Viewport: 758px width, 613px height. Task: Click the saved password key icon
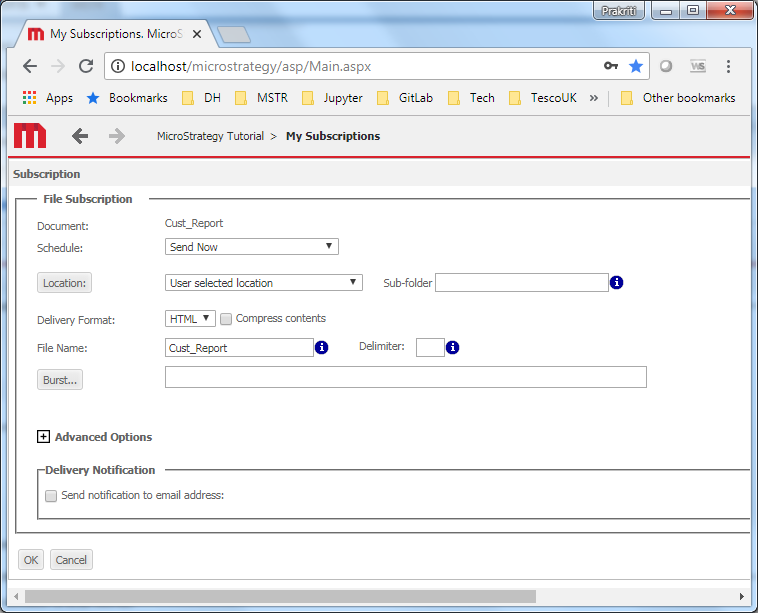click(611, 66)
